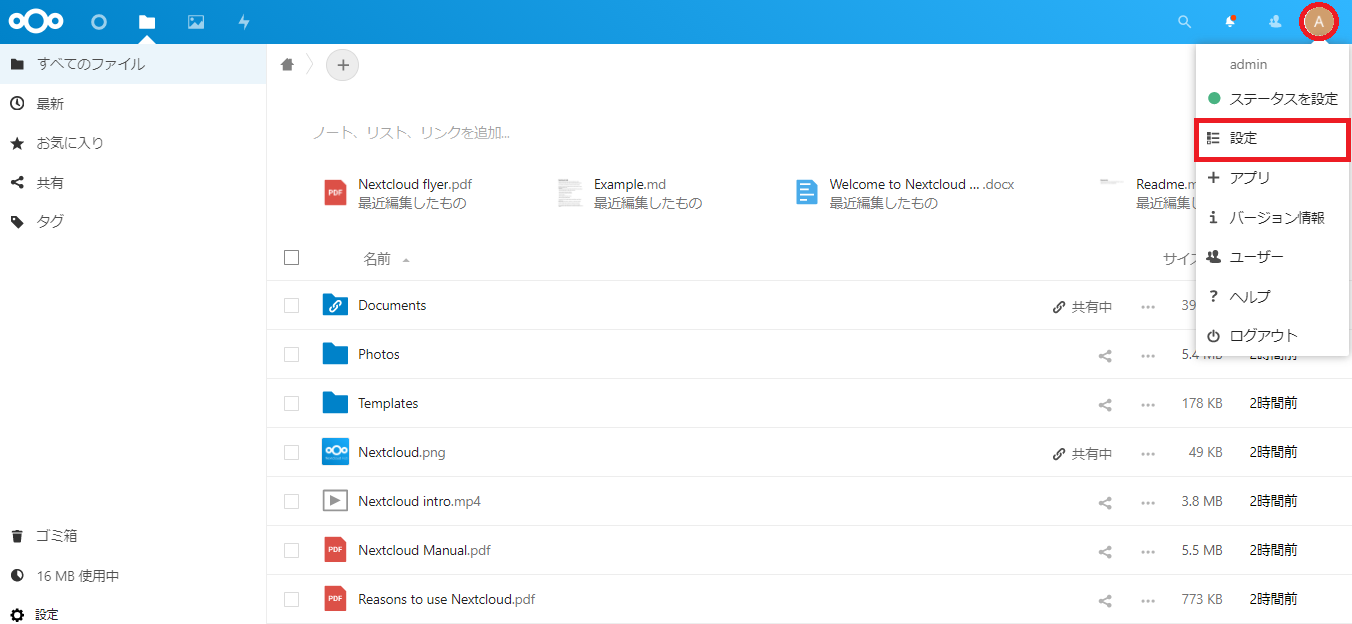Open the contacts menu icon
Viewport: 1352px width, 624px height.
pyautogui.click(x=1275, y=21)
